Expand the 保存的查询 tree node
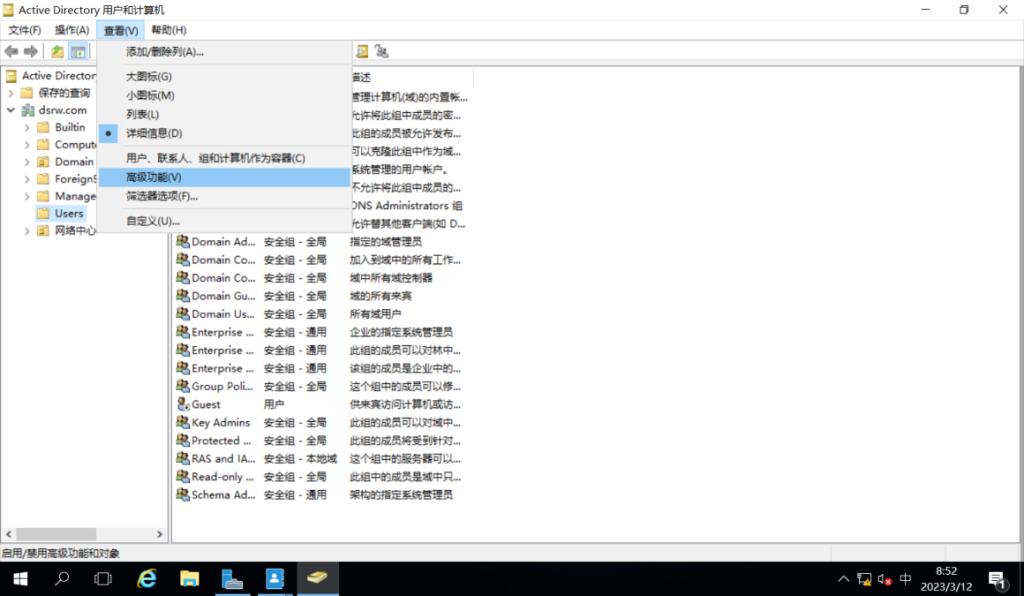This screenshot has width=1024, height=596. [10, 93]
